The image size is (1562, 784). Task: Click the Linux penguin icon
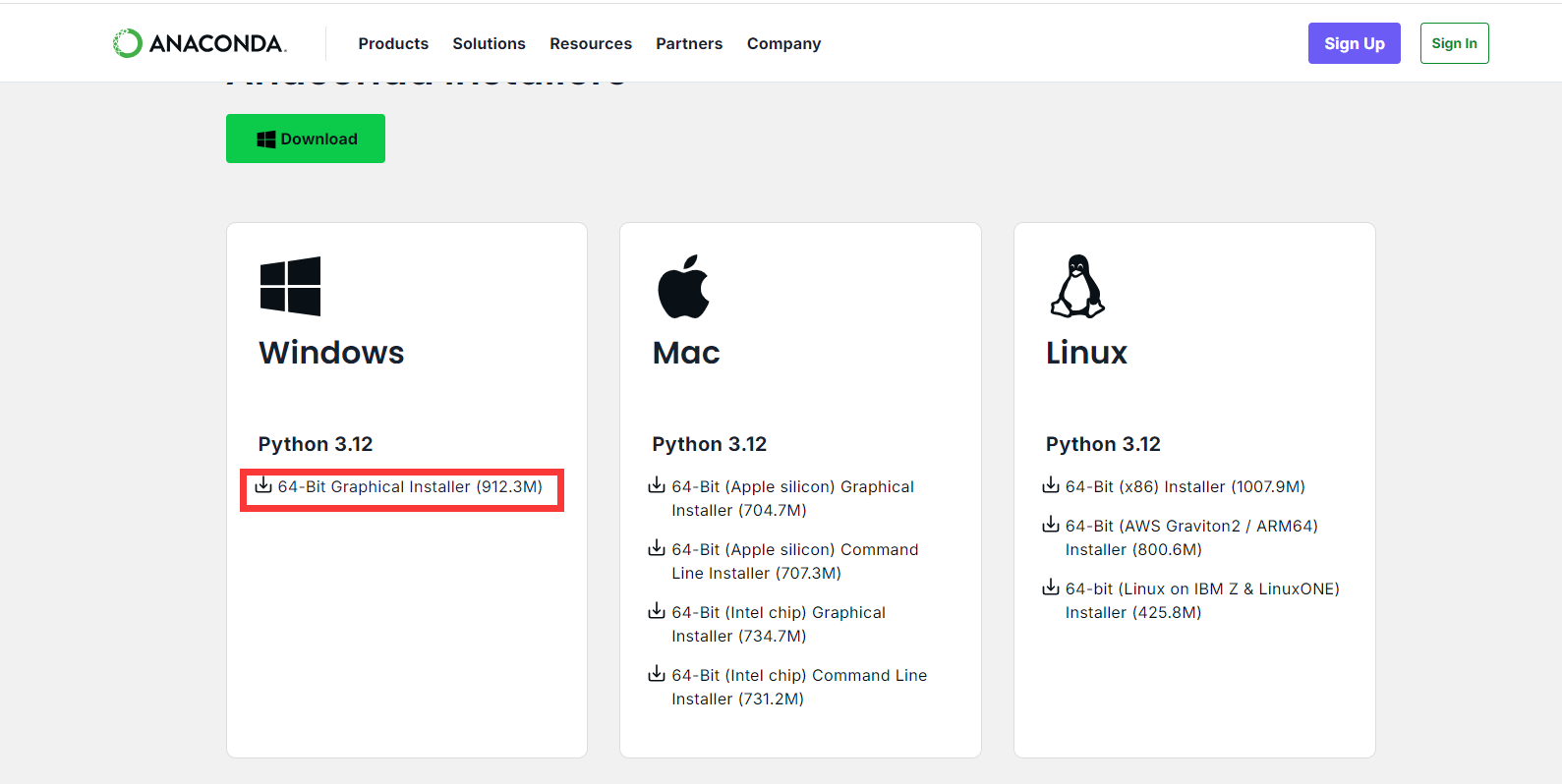(x=1077, y=286)
